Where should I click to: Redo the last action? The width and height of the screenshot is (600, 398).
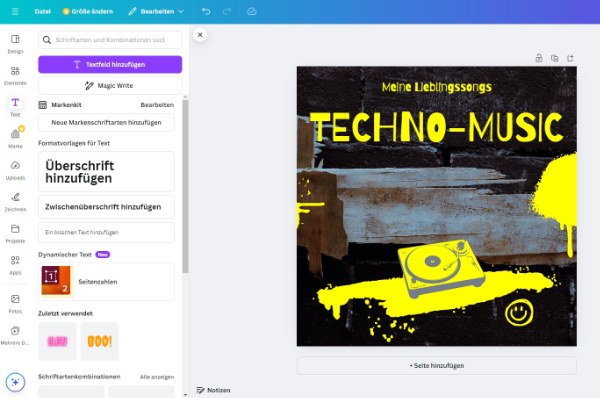227,11
